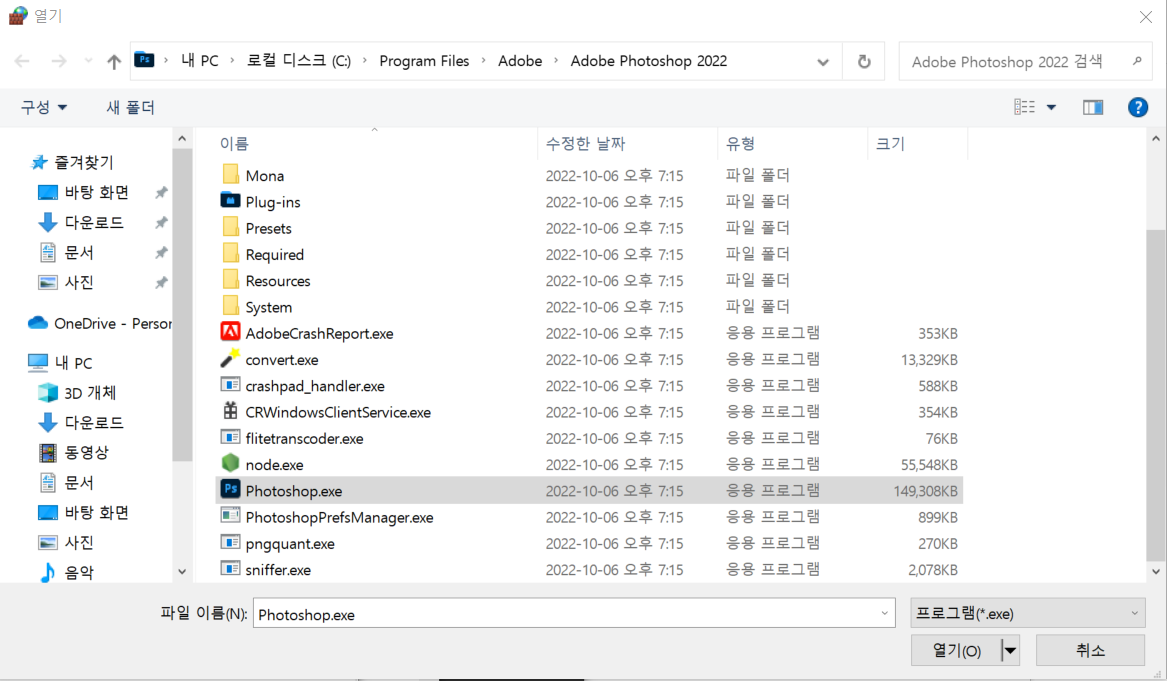Open 음악 in the sidebar

pyautogui.click(x=79, y=572)
